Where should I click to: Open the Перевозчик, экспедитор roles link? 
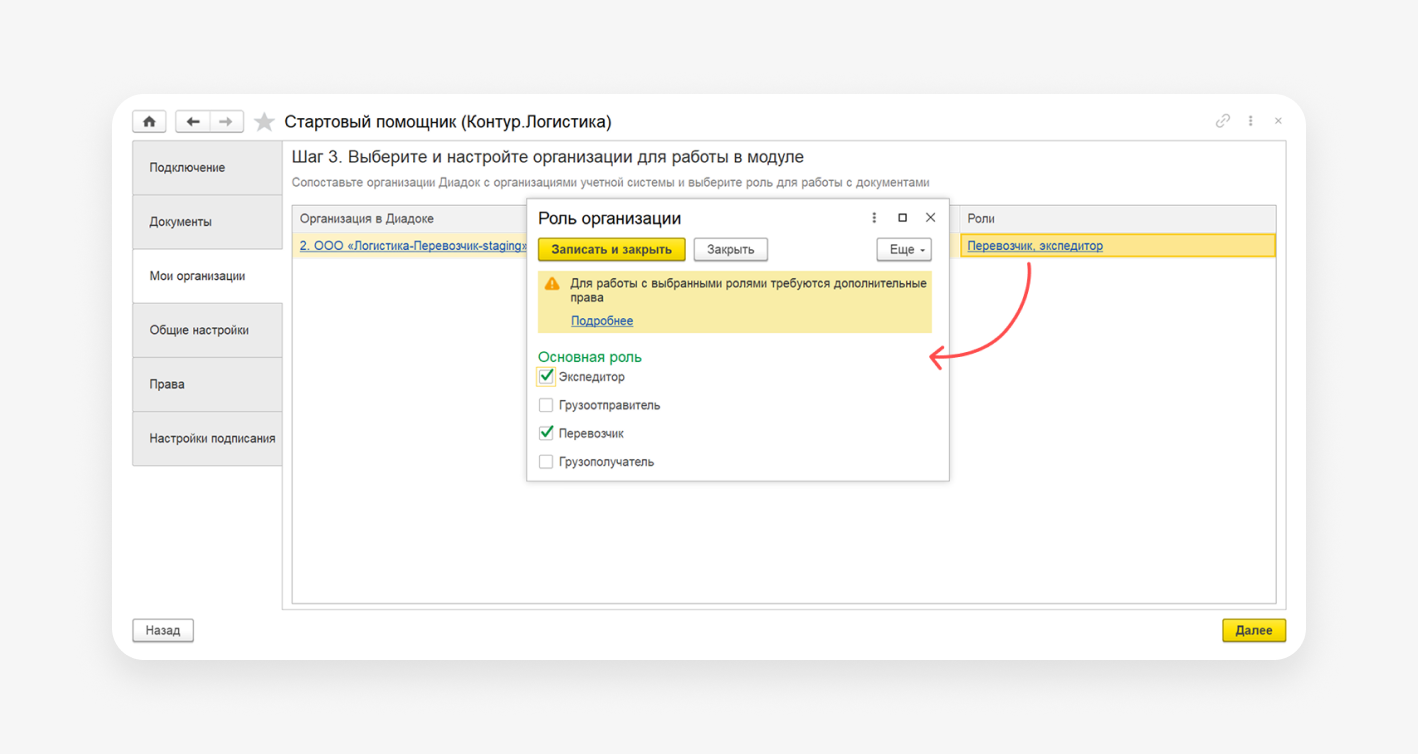[x=1035, y=246]
